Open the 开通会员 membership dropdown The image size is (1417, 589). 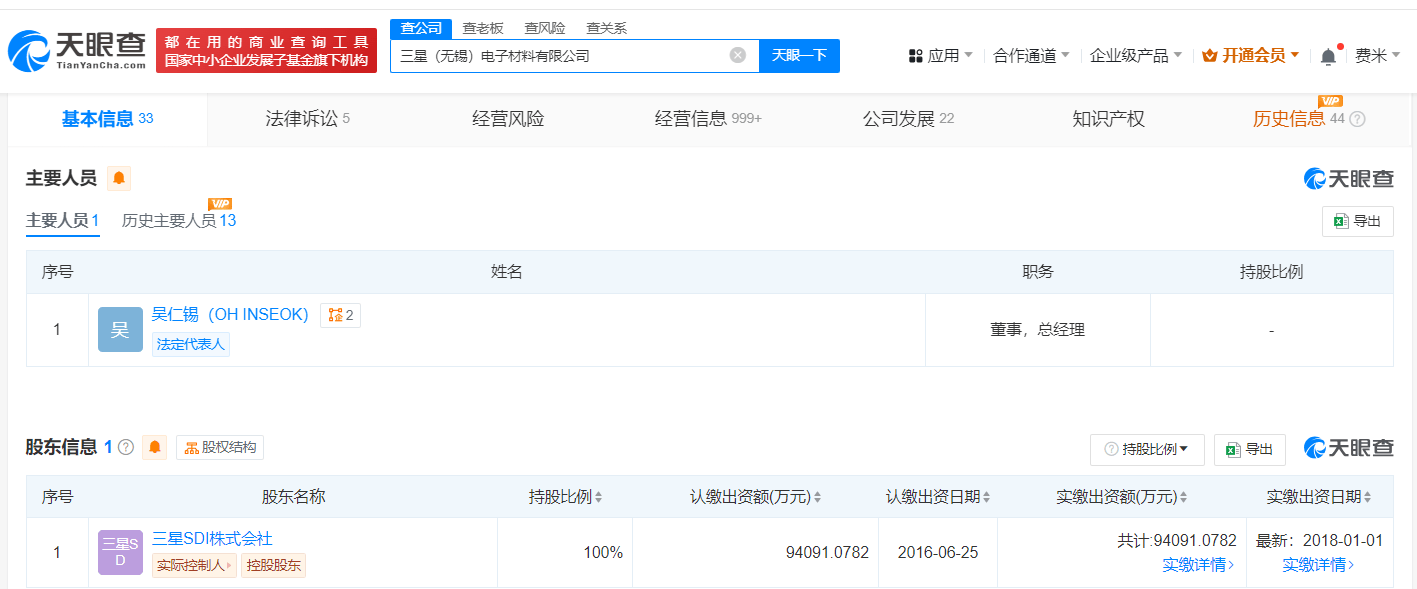[x=1251, y=56]
